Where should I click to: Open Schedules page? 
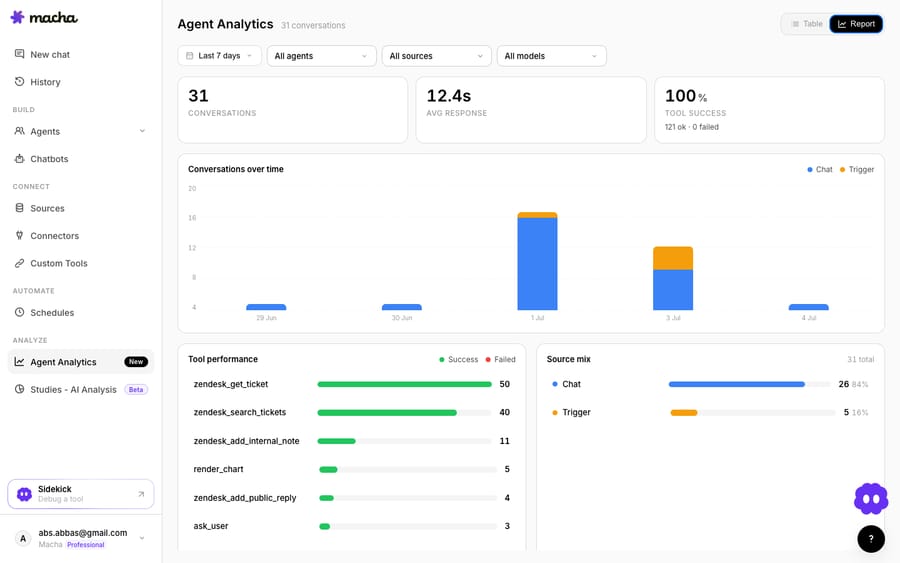(80, 313)
